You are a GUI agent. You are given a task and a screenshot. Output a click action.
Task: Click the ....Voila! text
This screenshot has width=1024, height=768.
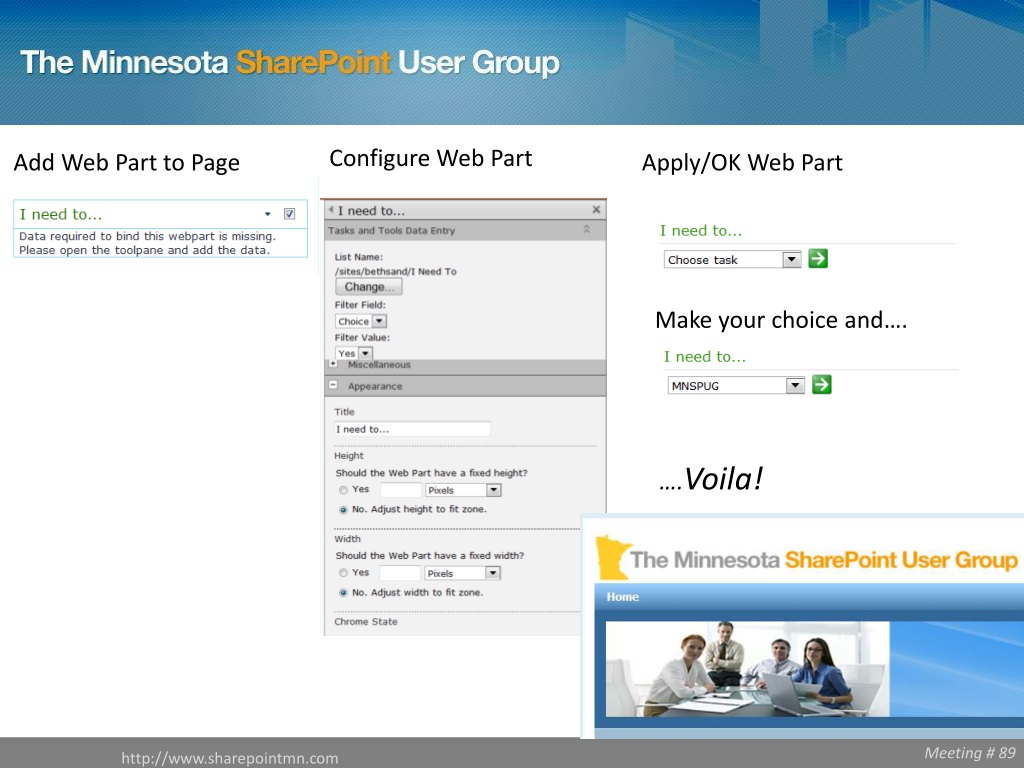(x=711, y=479)
